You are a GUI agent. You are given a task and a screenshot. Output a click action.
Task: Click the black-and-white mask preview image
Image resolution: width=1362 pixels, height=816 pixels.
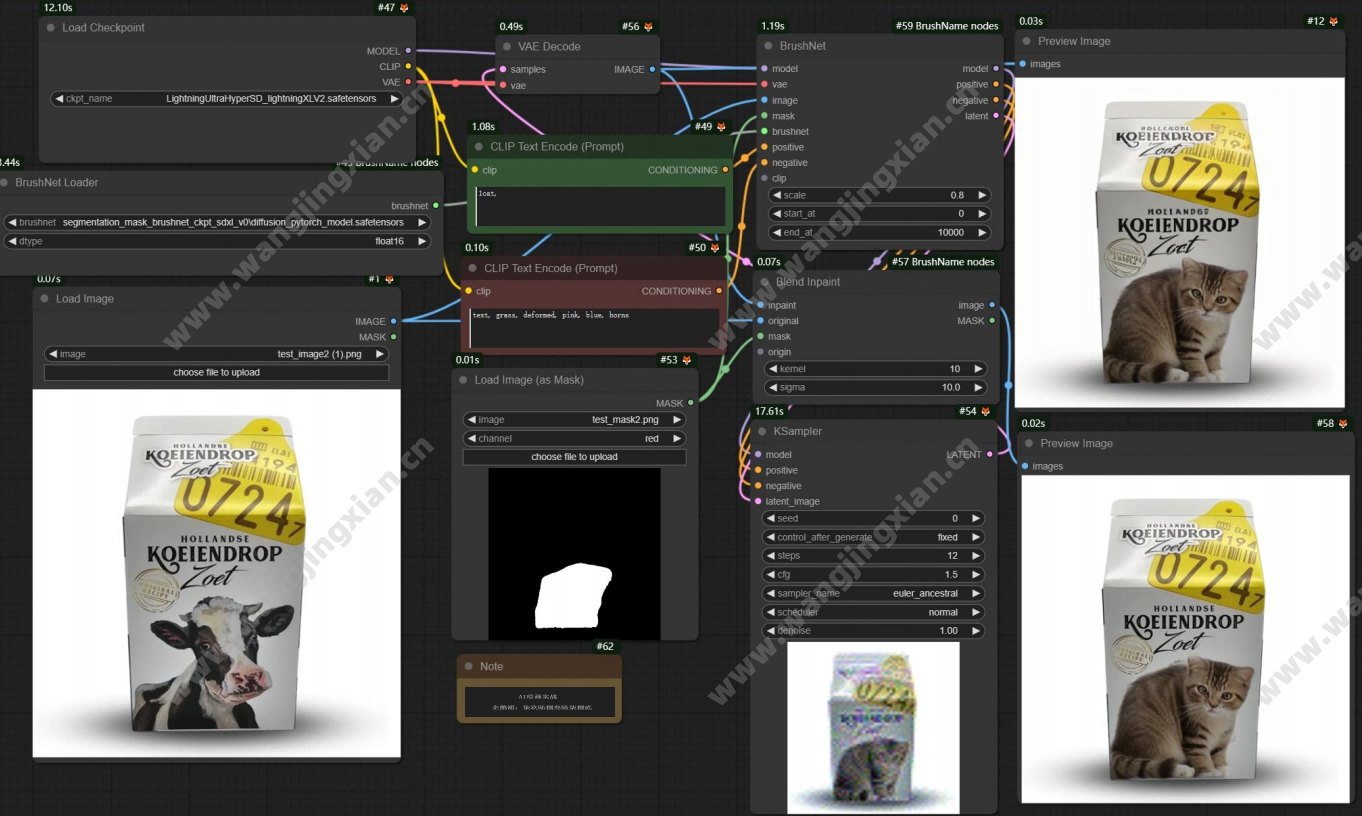574,554
